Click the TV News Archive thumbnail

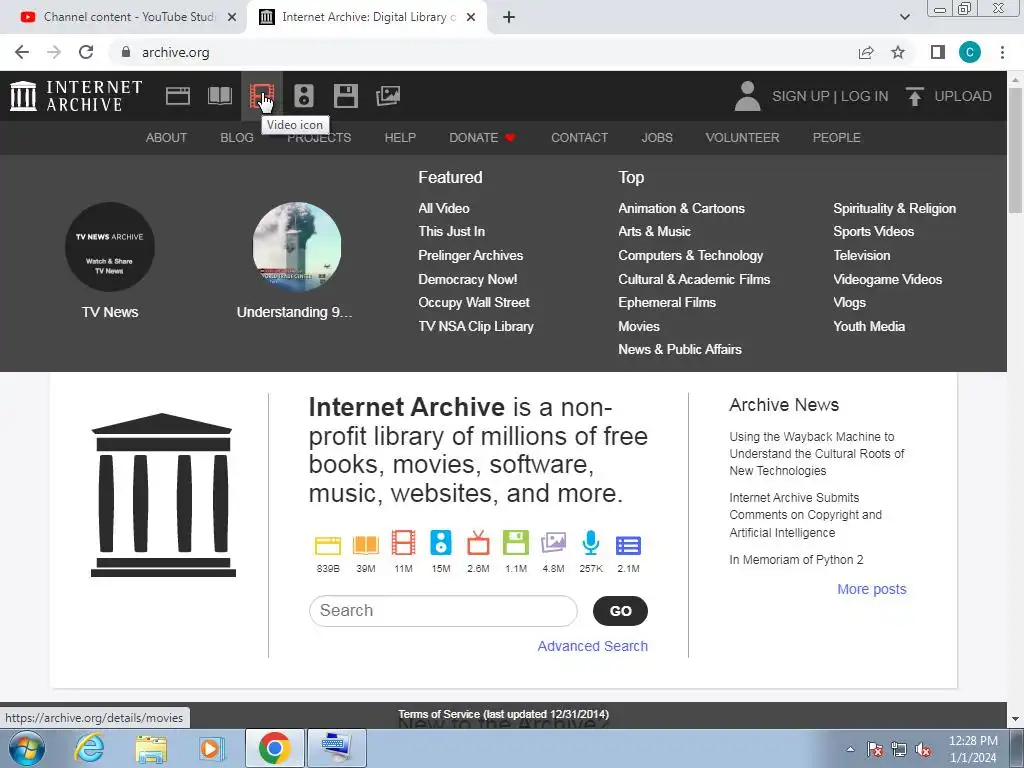pos(110,247)
